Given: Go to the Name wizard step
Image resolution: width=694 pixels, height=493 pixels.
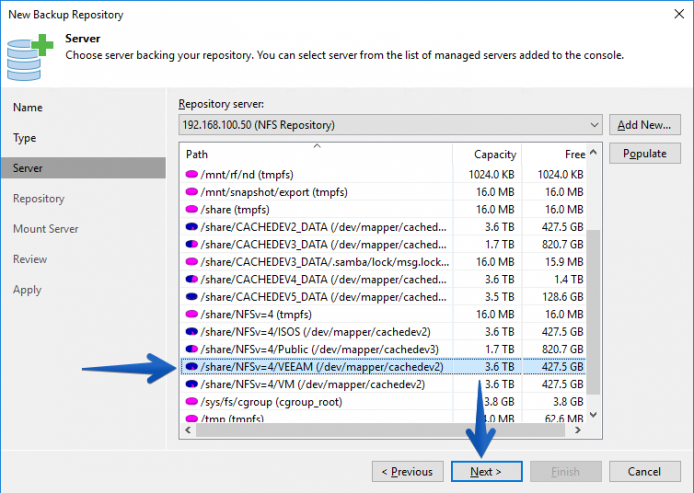Looking at the screenshot, I should click(x=28, y=108).
